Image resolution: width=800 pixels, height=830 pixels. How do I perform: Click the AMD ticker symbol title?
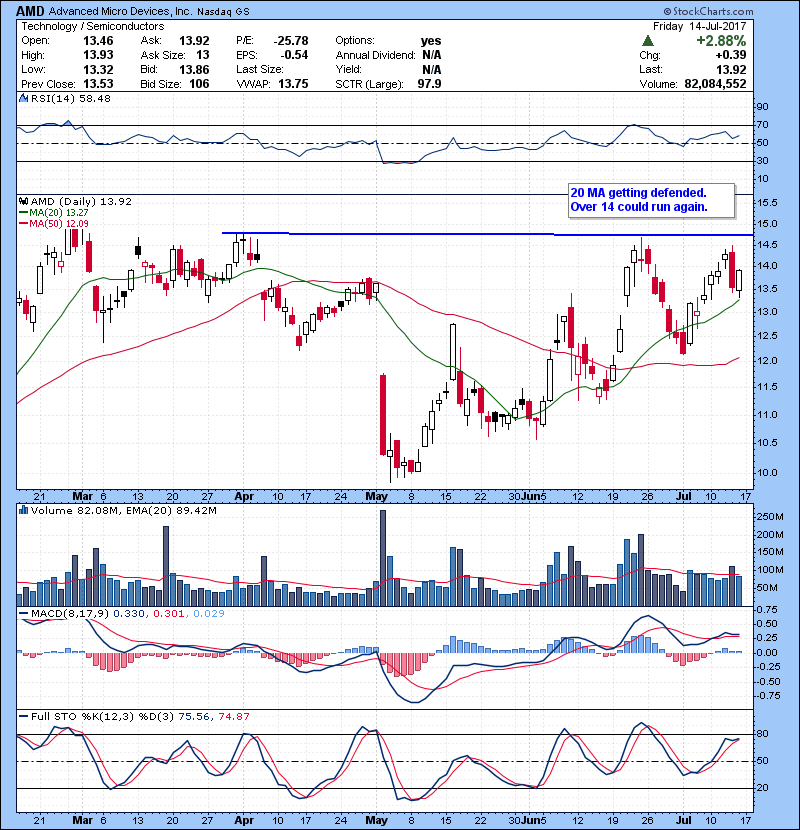pos(30,11)
